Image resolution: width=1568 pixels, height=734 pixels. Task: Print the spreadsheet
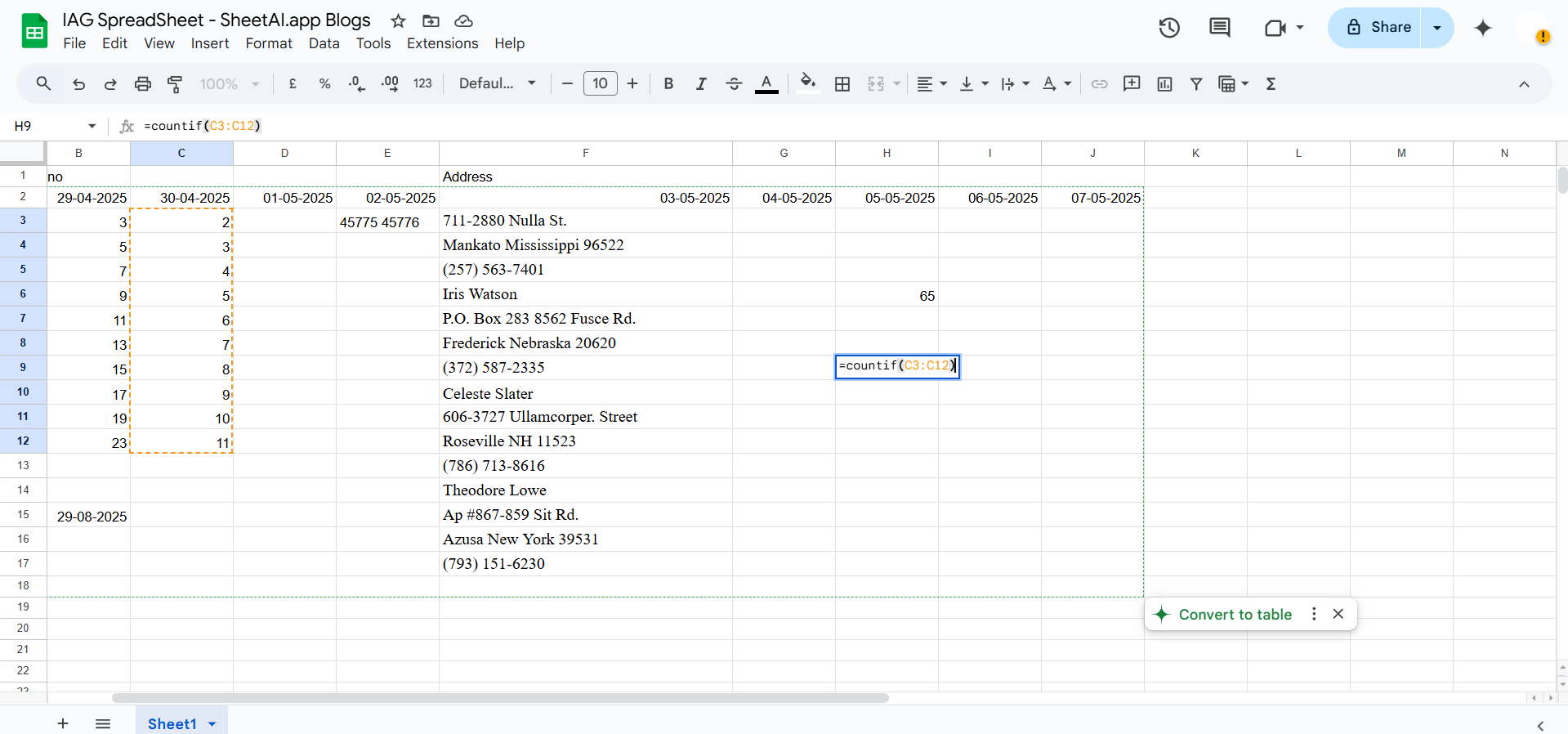(x=143, y=83)
